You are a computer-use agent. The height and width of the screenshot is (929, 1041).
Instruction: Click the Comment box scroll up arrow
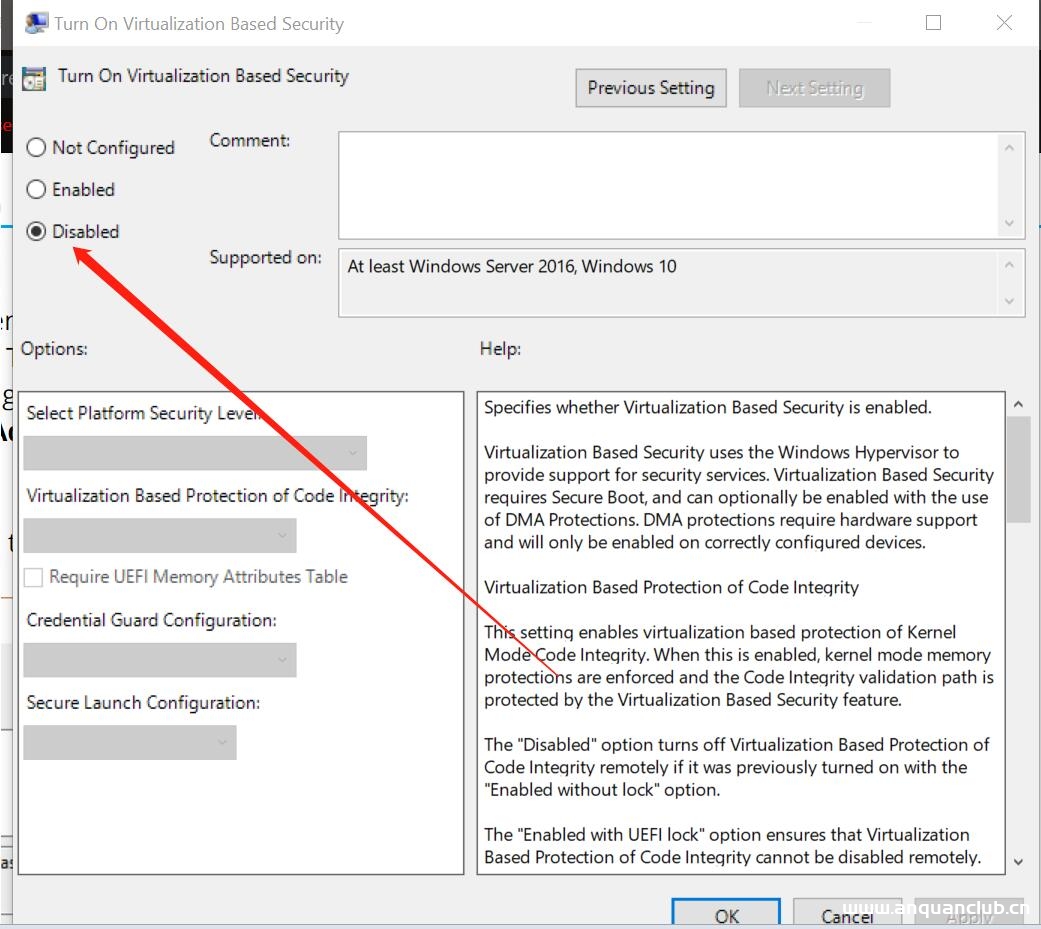tap(1009, 149)
